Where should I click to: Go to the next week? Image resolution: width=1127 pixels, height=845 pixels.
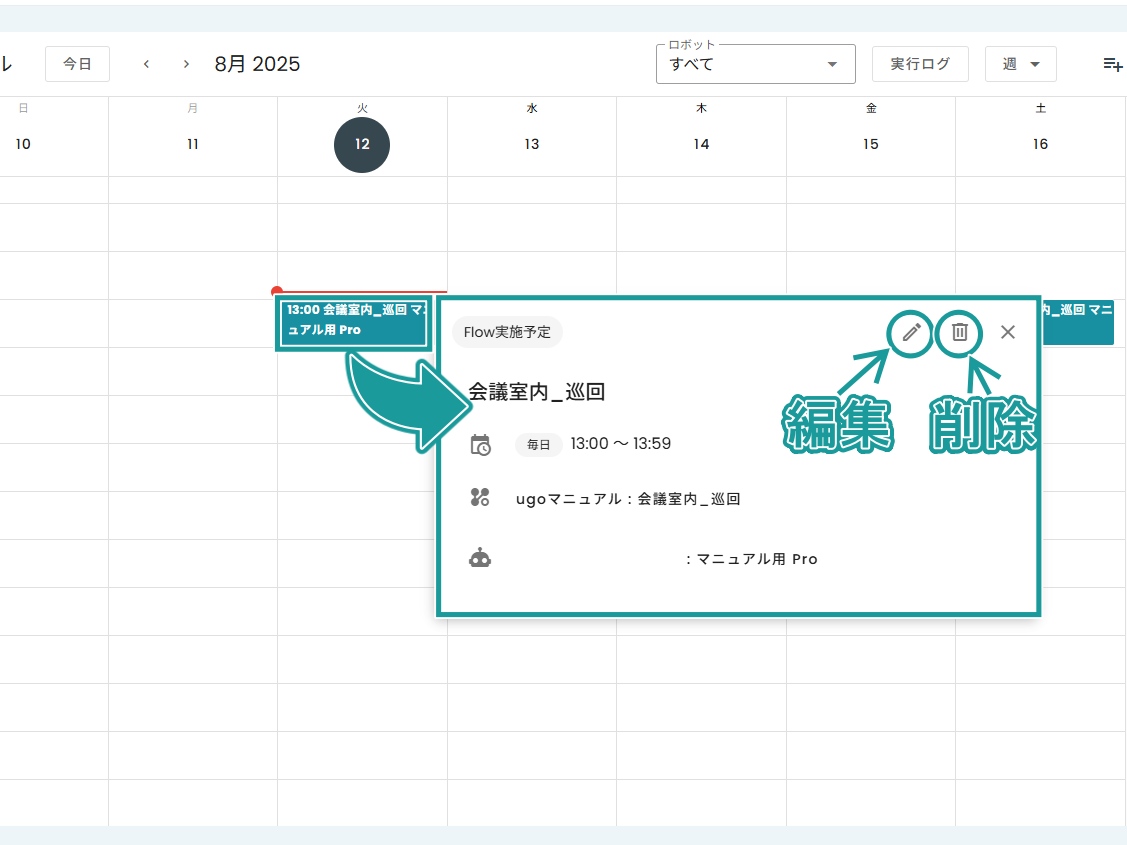point(186,64)
